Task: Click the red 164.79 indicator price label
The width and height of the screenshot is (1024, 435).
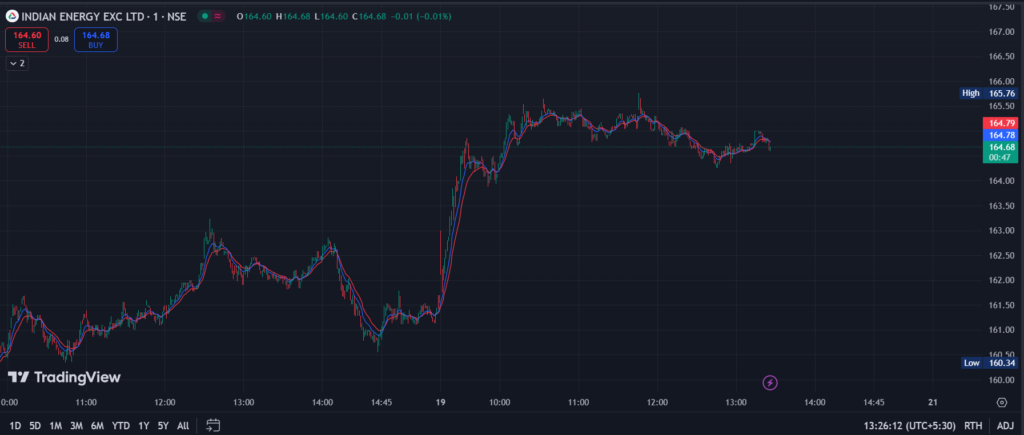Action: point(1000,123)
